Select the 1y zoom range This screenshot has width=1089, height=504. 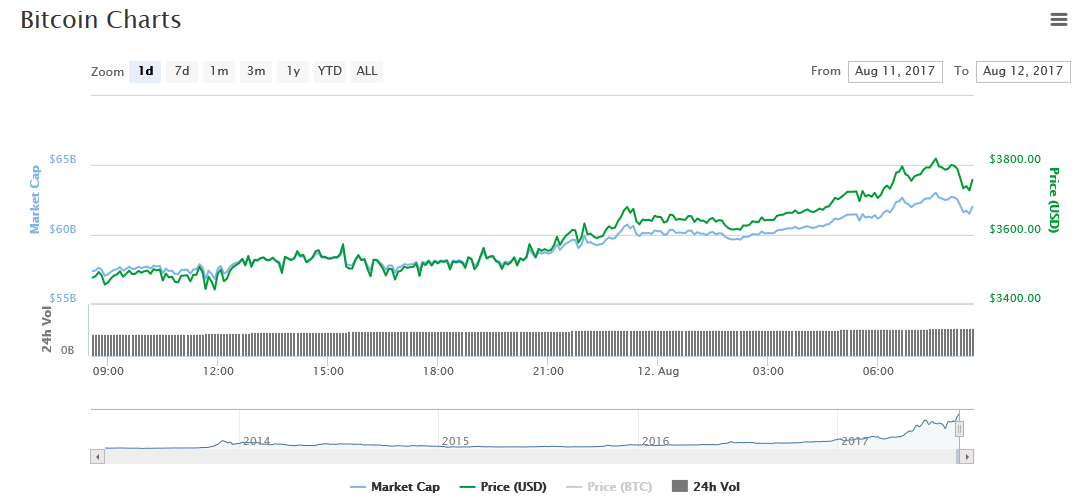click(293, 71)
